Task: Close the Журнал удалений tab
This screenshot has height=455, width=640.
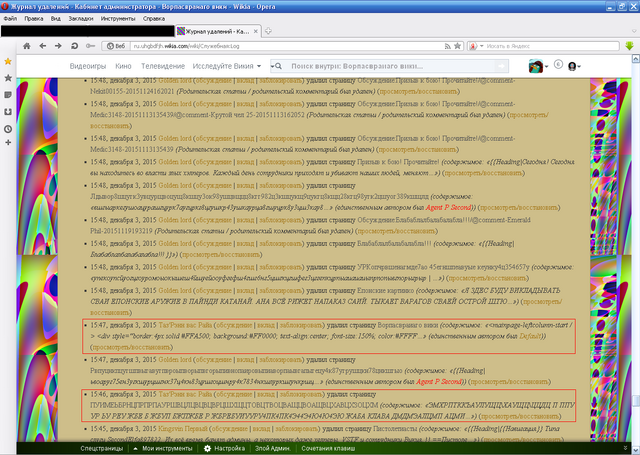Action: click(256, 31)
